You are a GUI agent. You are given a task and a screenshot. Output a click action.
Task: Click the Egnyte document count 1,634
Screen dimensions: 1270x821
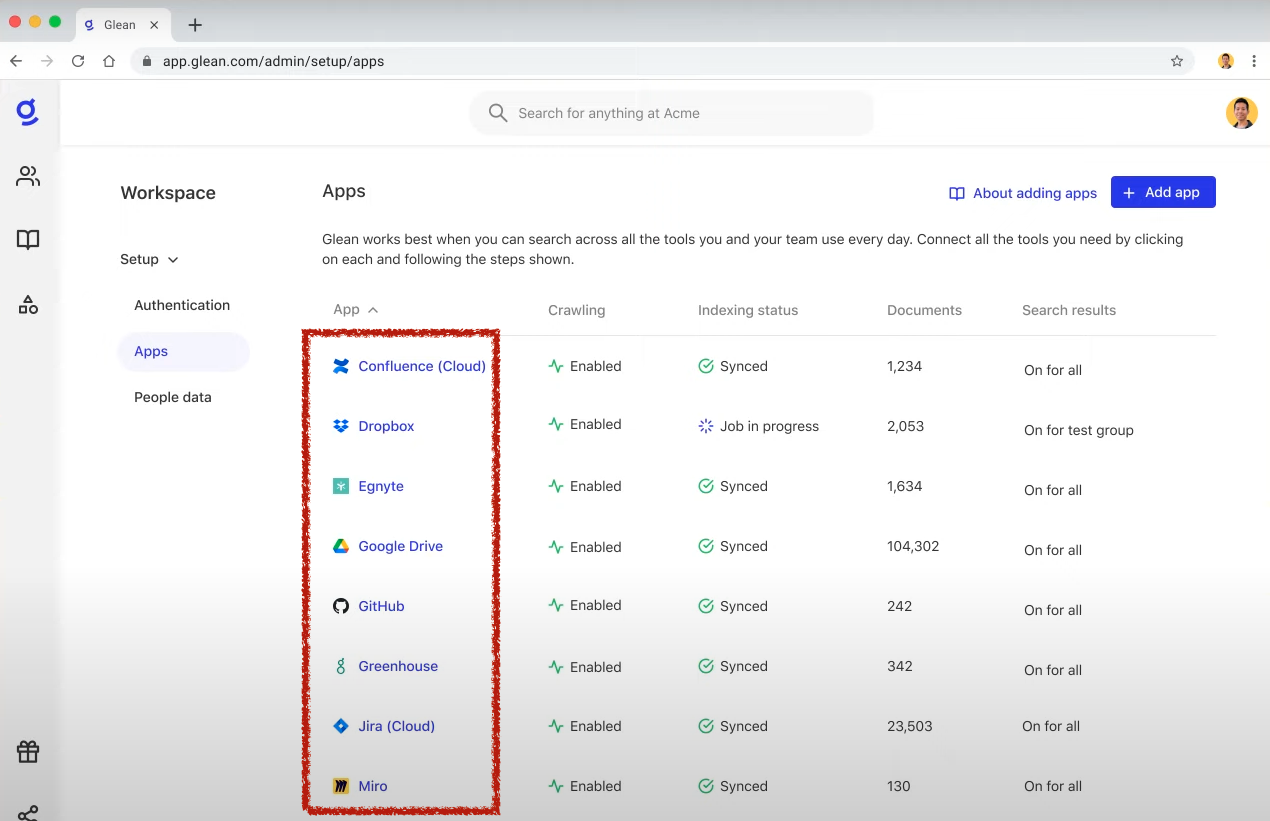tap(905, 486)
